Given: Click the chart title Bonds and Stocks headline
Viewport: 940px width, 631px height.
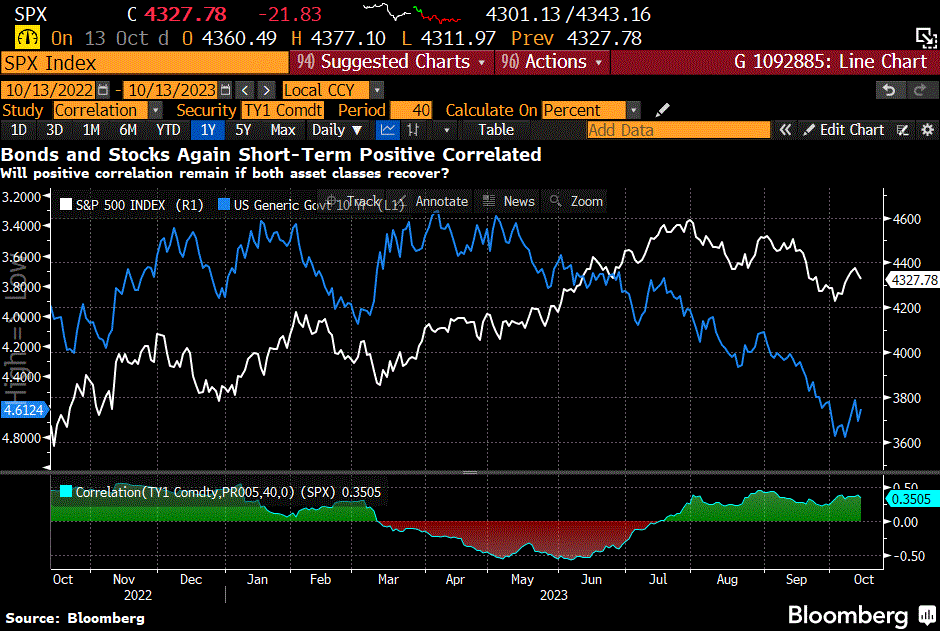Looking at the screenshot, I should [x=271, y=155].
